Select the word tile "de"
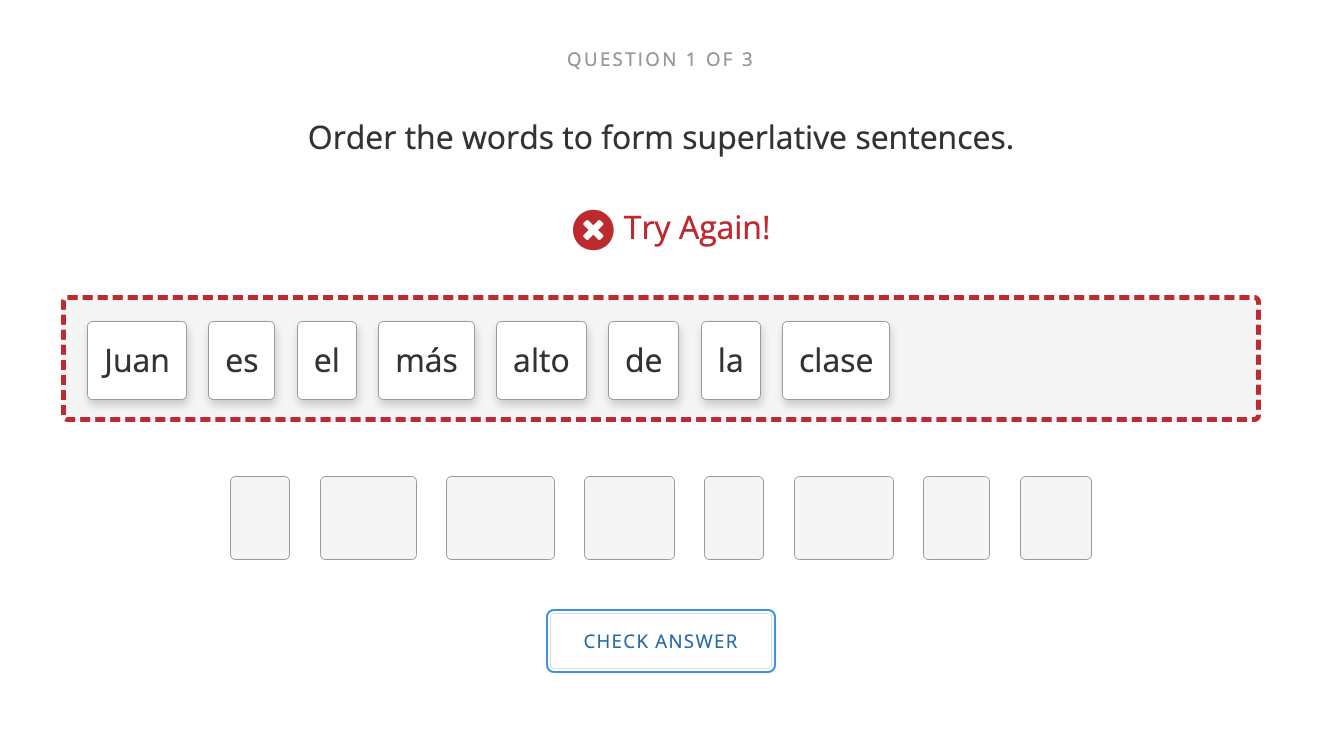The width and height of the screenshot is (1328, 732). pos(643,360)
